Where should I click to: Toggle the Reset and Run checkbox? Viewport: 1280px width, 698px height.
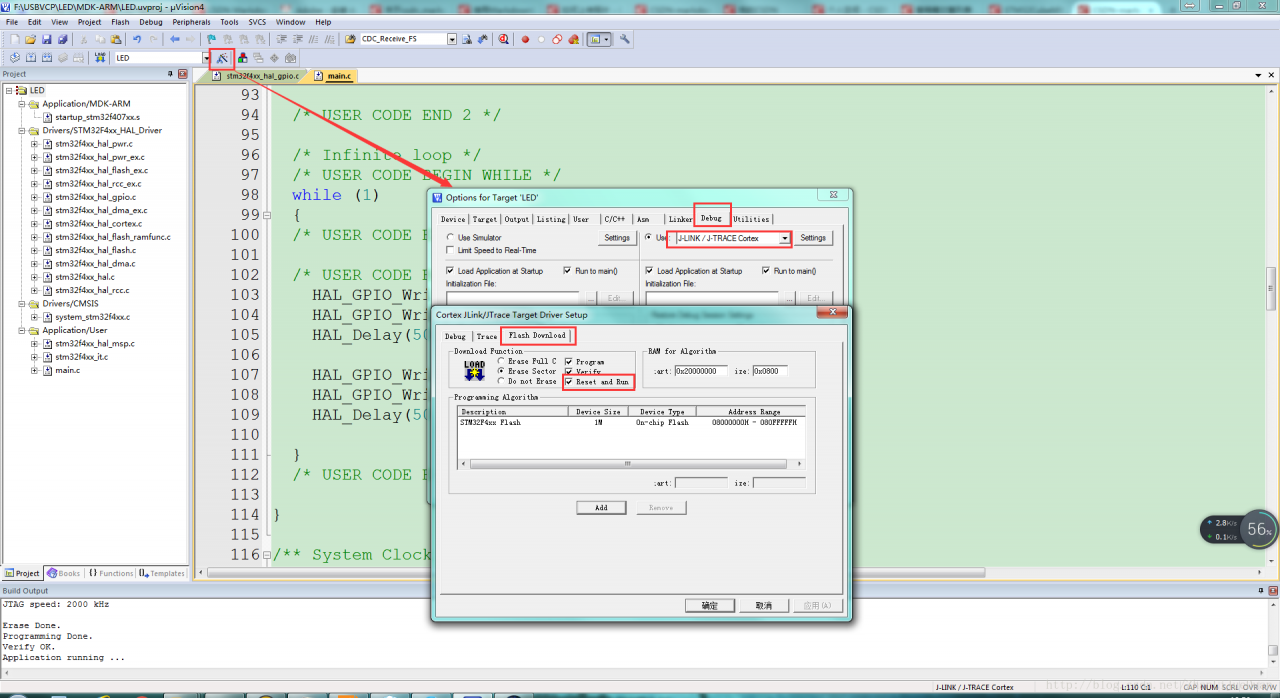(569, 382)
